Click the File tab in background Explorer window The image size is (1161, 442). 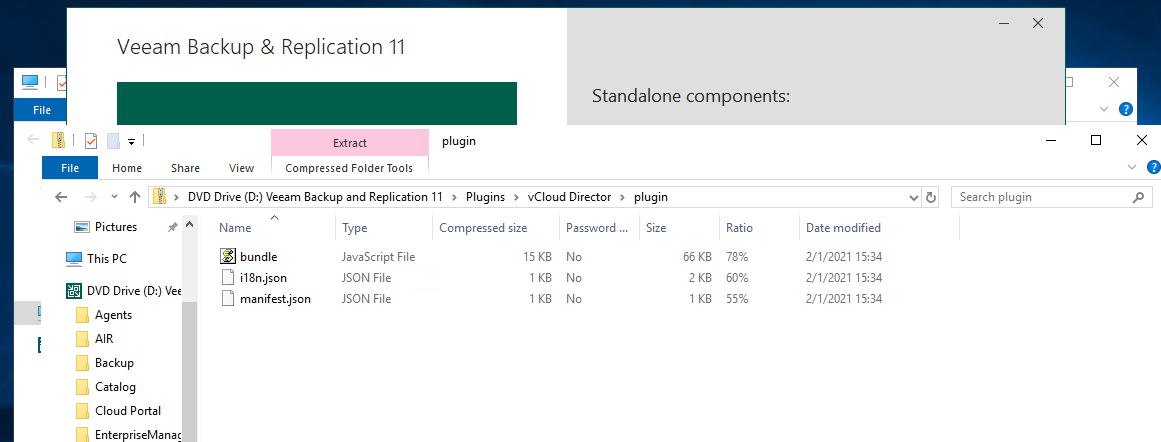[42, 110]
